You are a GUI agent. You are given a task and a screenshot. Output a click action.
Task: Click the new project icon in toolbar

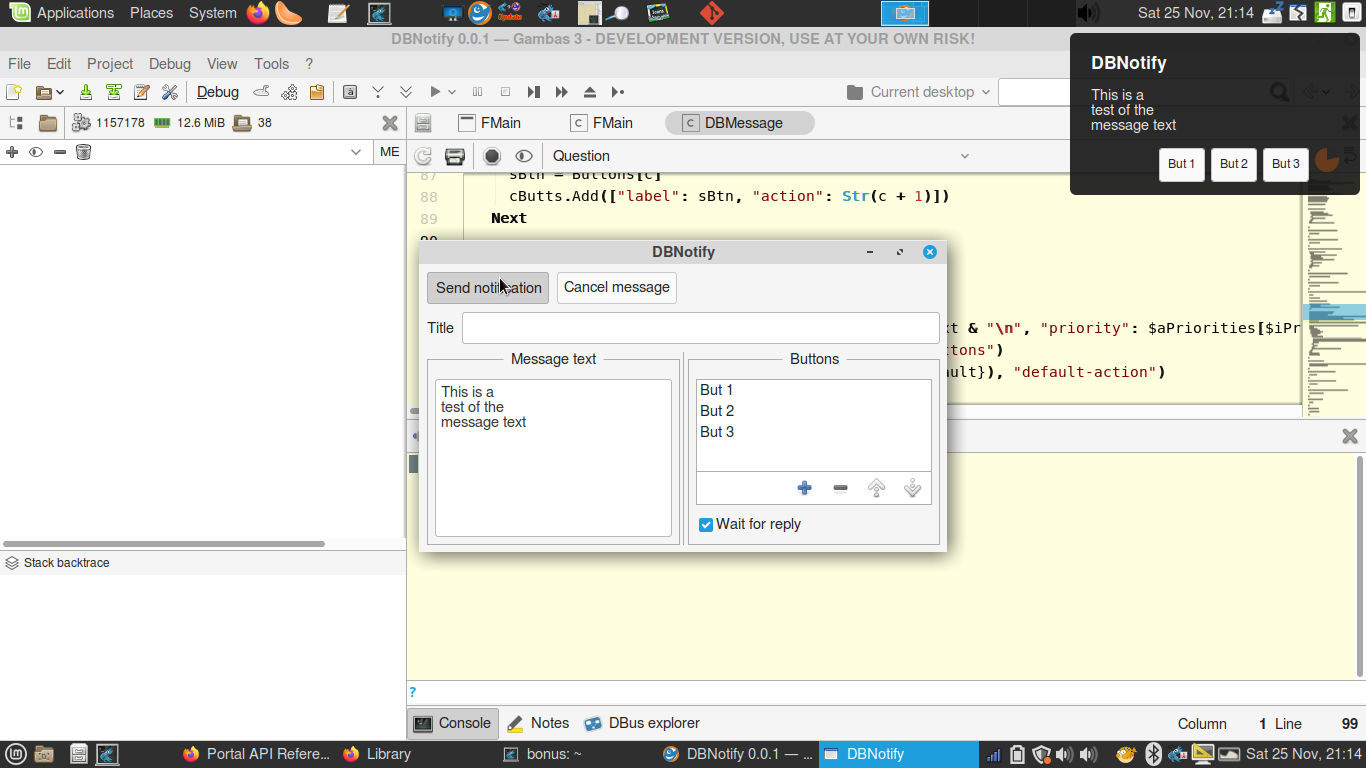14,92
